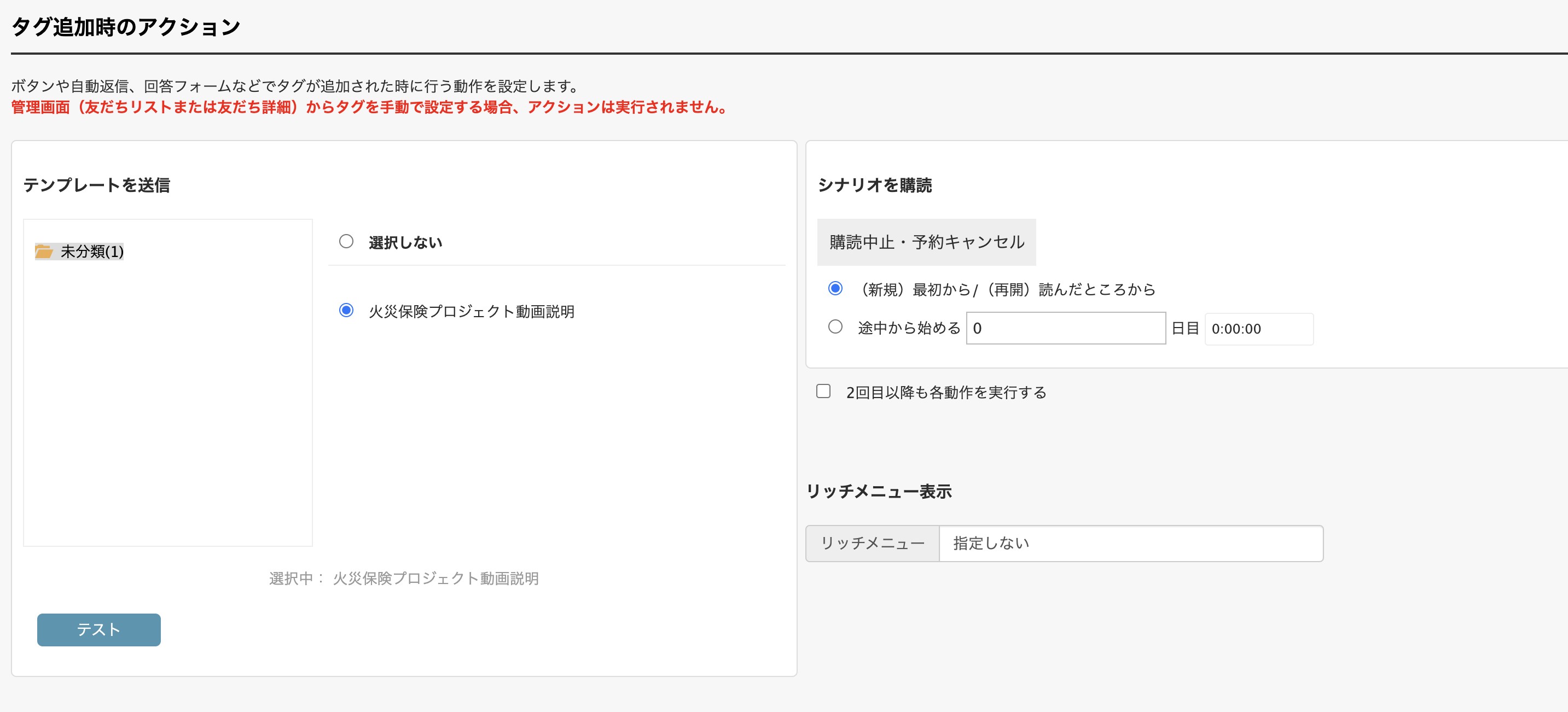
Task: Click the テンプレートを送信 heading
Action: click(97, 185)
